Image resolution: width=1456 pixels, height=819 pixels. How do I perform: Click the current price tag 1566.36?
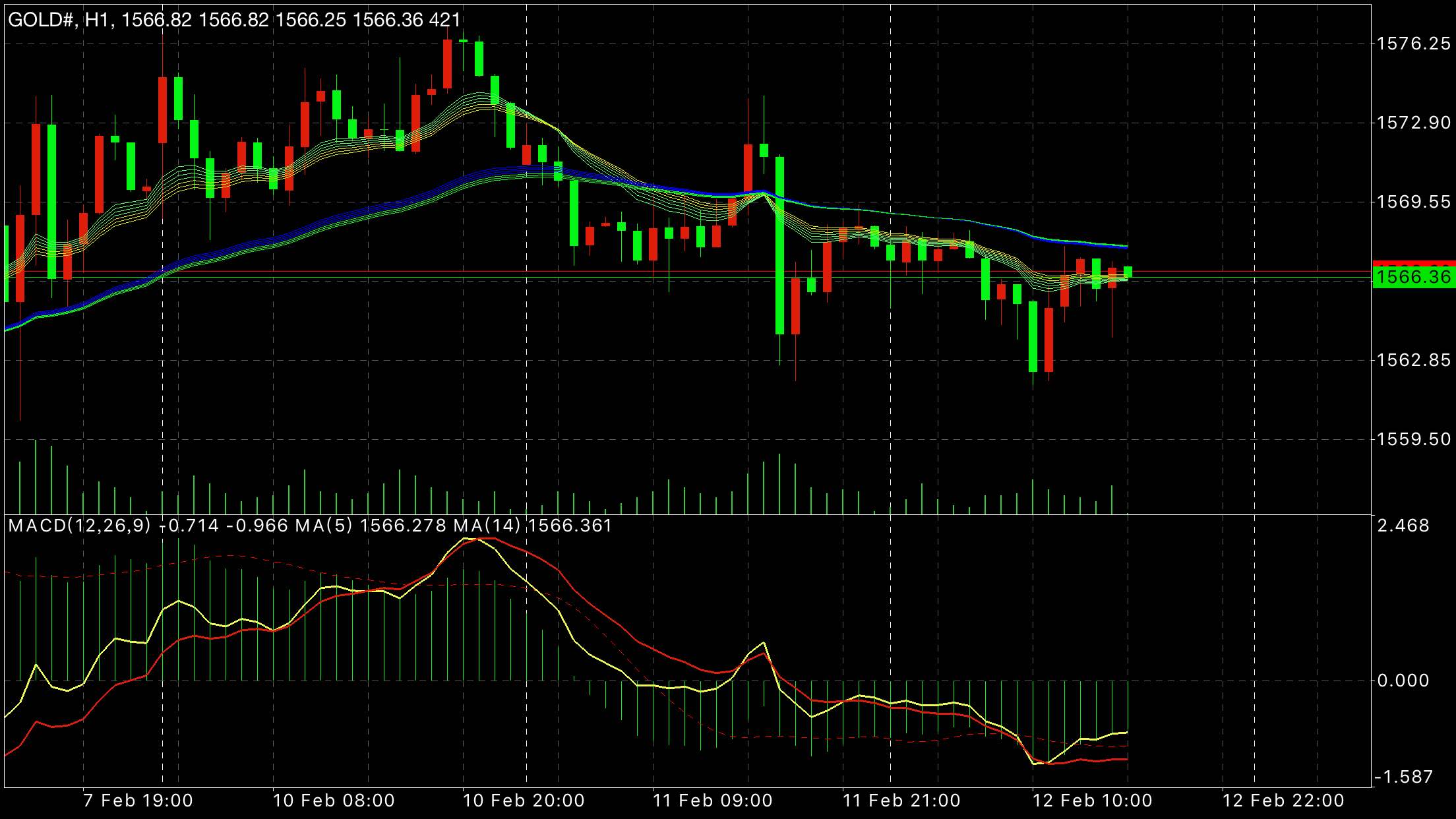pyautogui.click(x=1414, y=276)
